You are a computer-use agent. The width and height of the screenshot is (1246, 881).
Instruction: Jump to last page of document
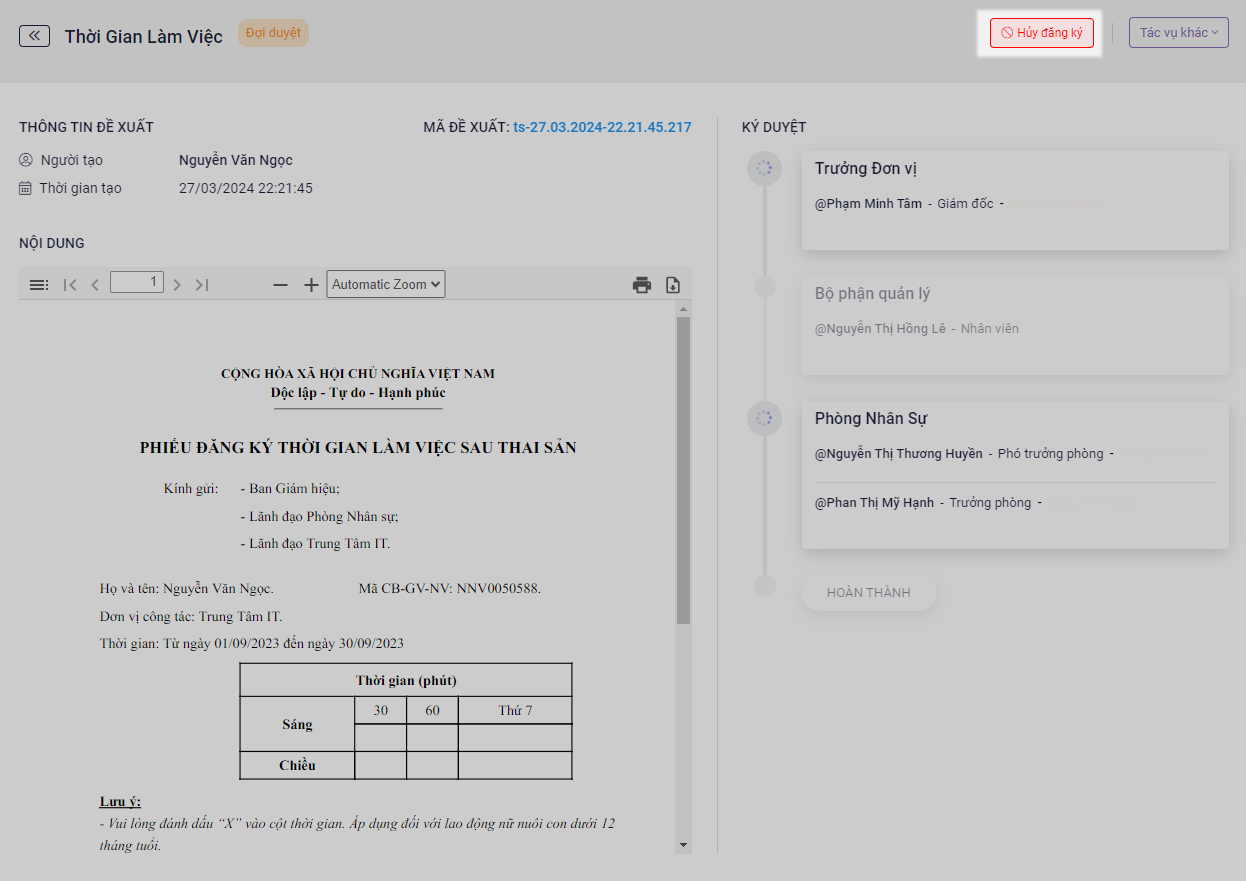click(202, 285)
